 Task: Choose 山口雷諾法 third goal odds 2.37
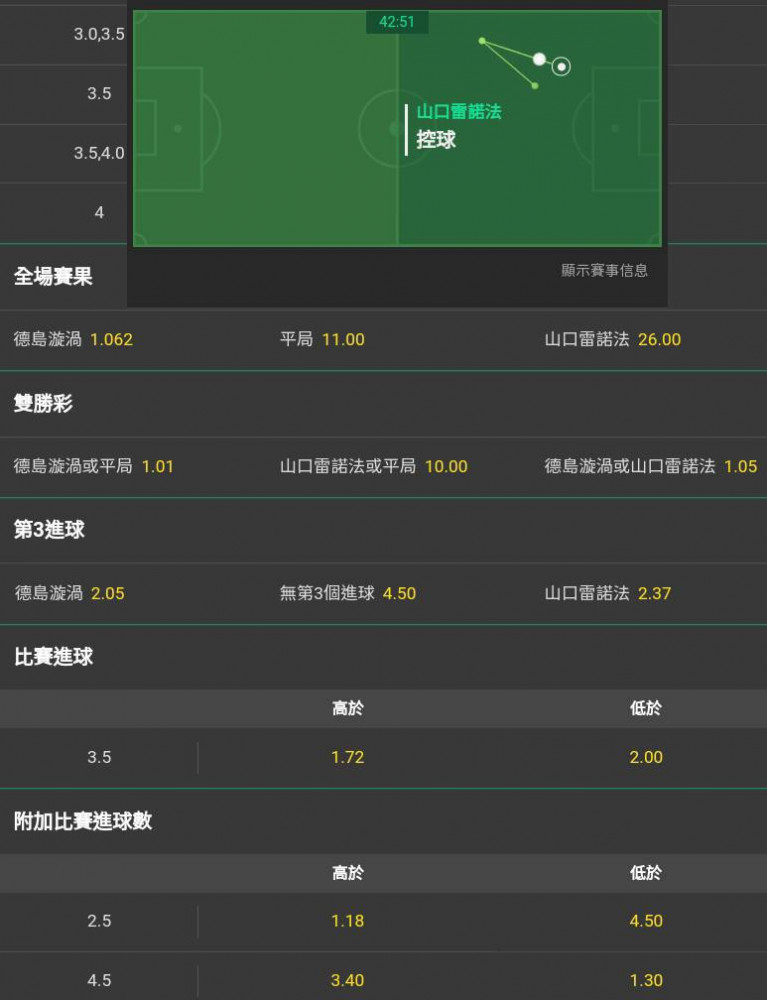tap(608, 593)
